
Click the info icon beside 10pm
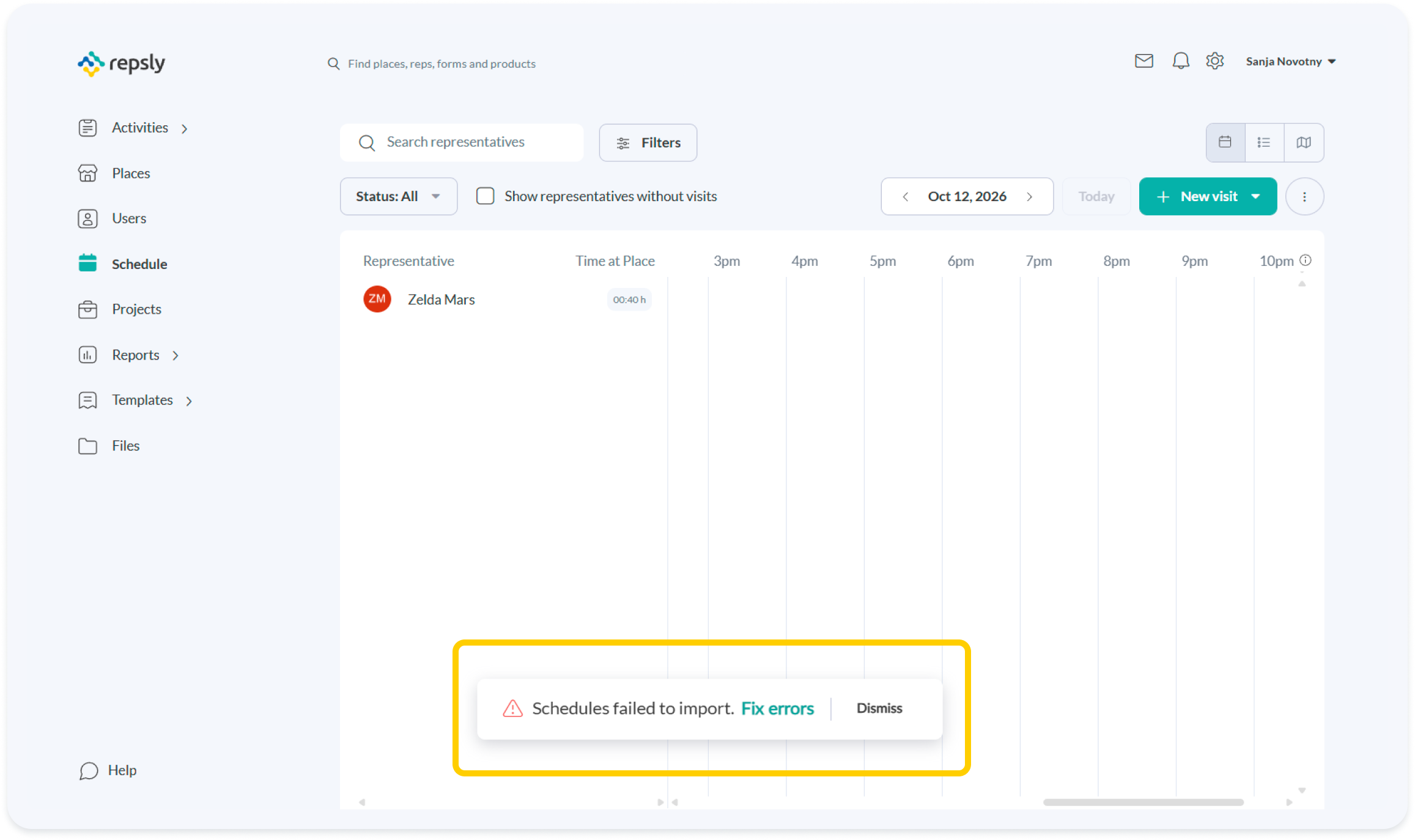tap(1306, 260)
